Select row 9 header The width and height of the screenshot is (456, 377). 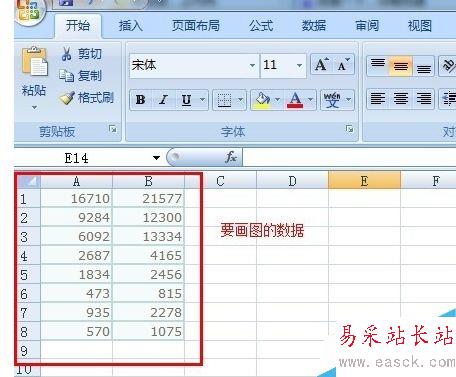28,351
